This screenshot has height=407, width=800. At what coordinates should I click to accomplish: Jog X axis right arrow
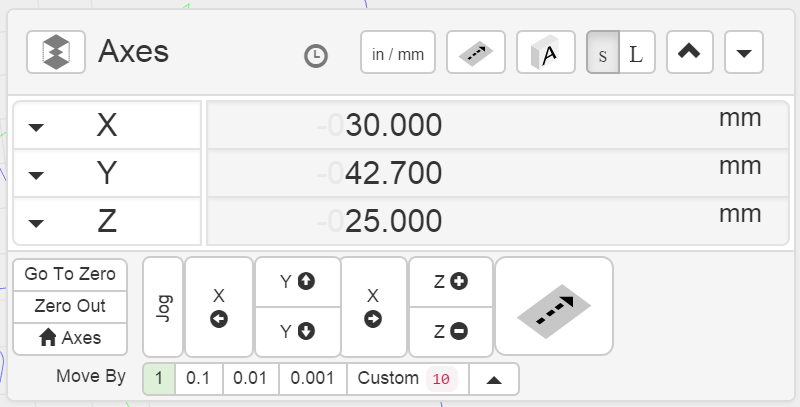[373, 307]
